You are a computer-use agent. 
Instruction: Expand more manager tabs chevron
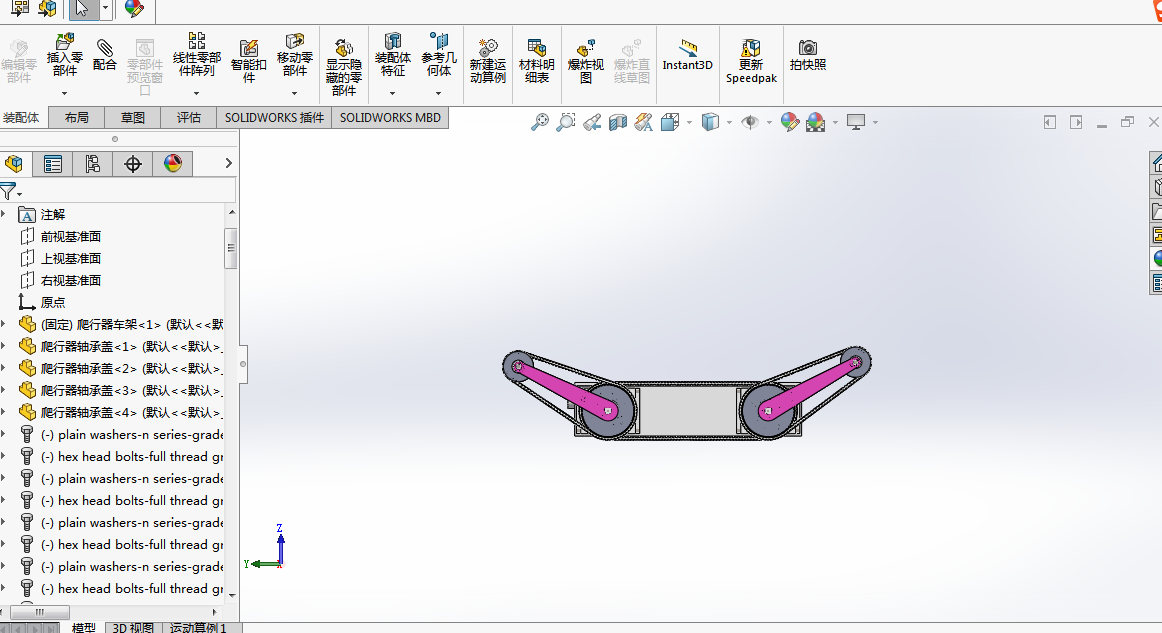[228, 163]
